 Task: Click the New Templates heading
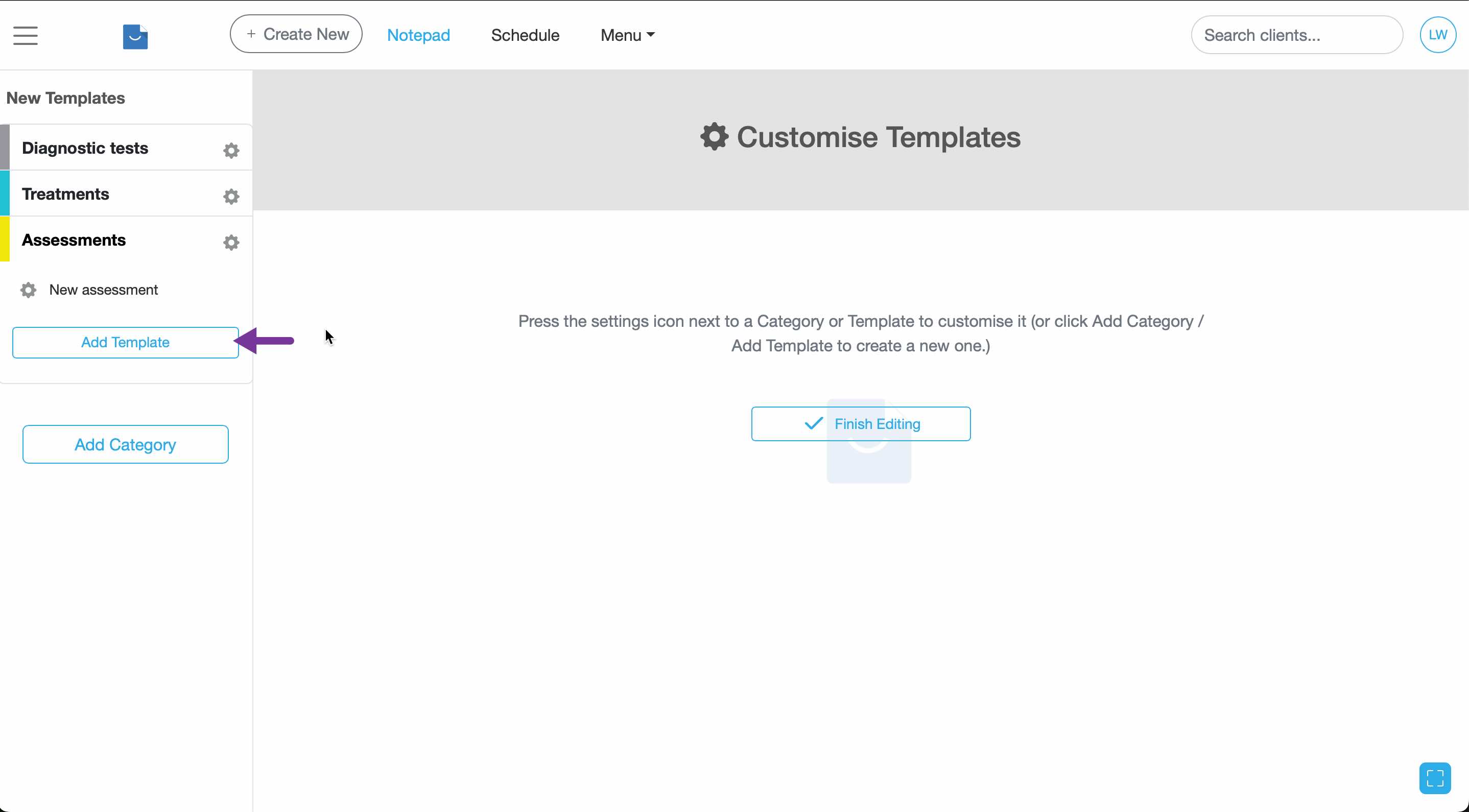65,98
